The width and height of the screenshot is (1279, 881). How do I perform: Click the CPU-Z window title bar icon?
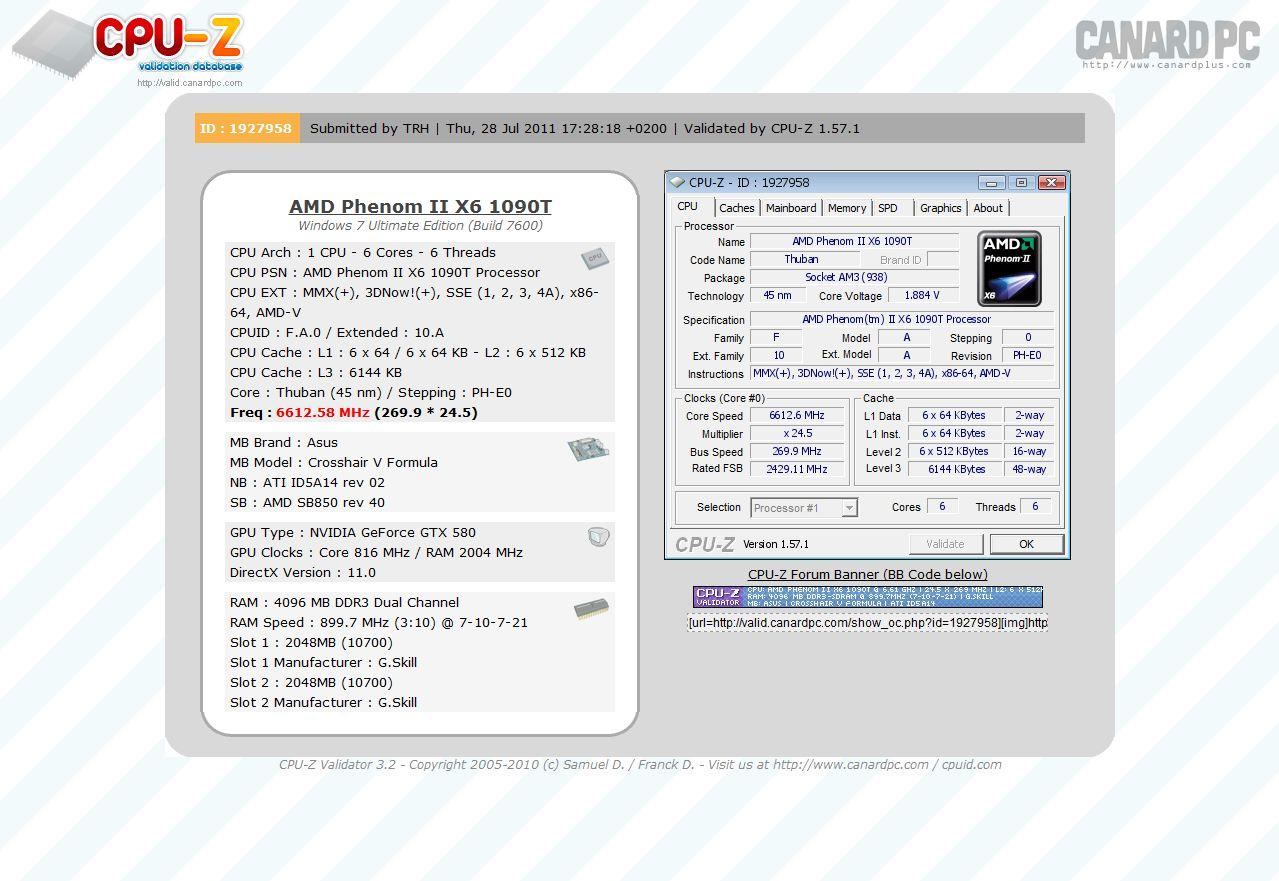point(677,183)
